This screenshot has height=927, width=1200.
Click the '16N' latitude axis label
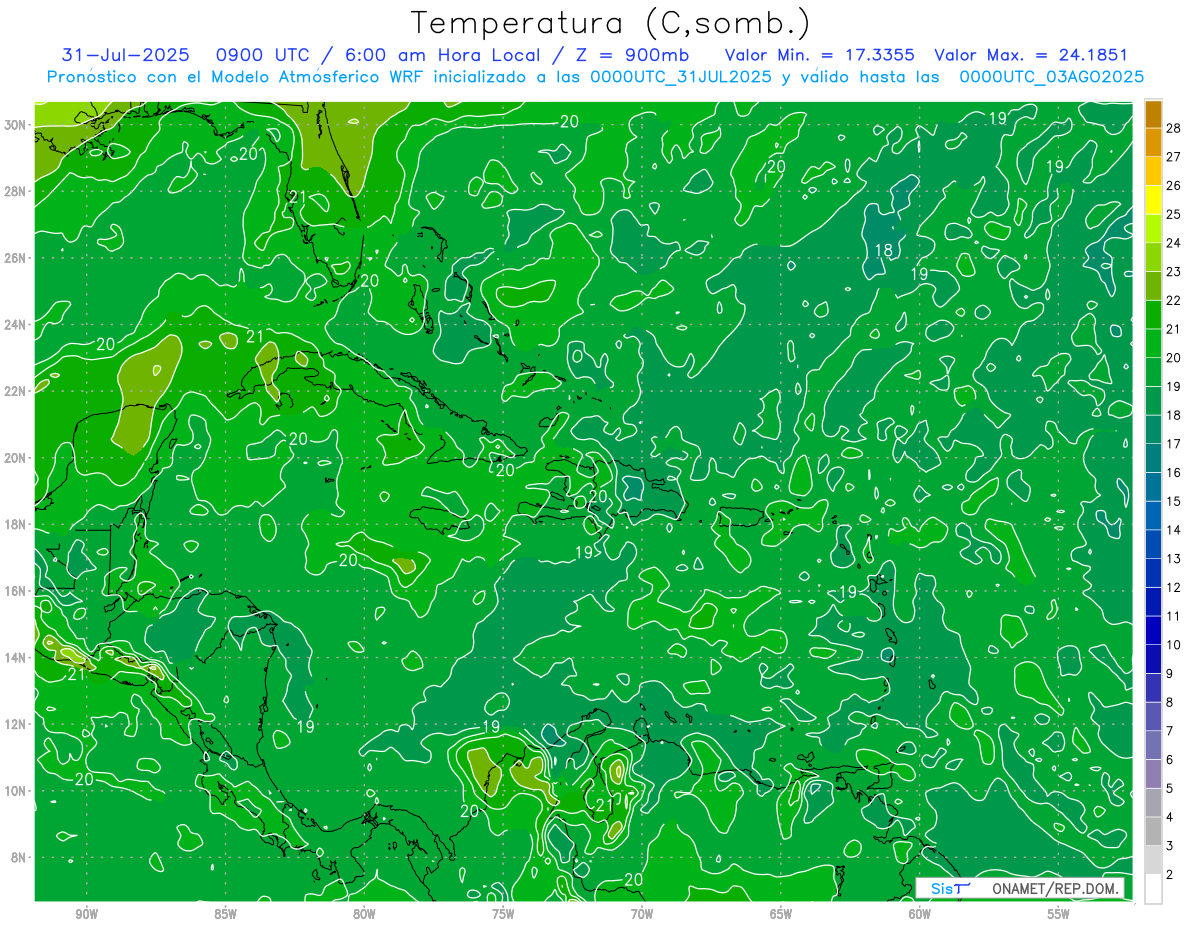click(15, 590)
